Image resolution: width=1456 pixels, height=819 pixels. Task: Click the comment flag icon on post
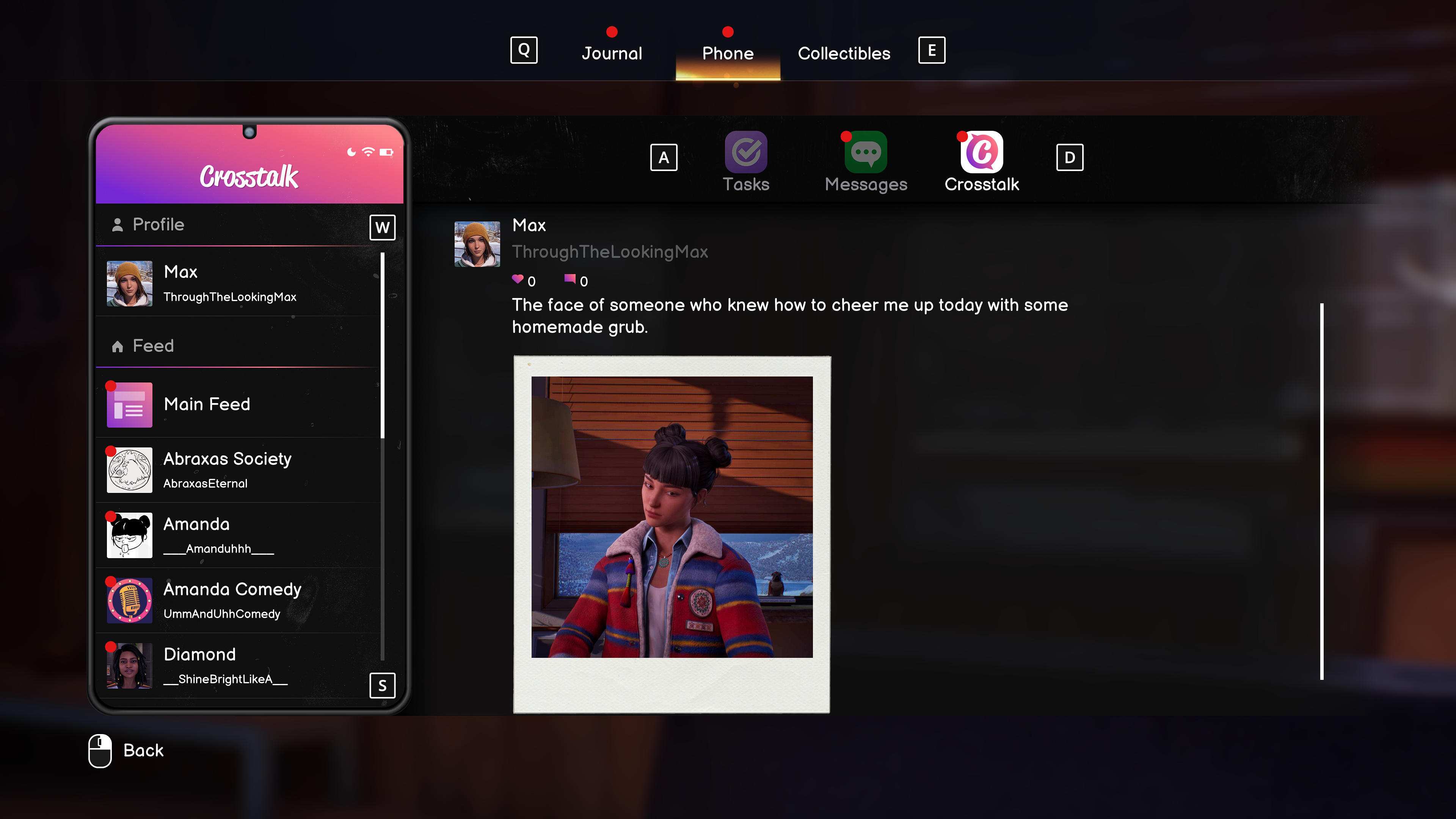coord(570,279)
